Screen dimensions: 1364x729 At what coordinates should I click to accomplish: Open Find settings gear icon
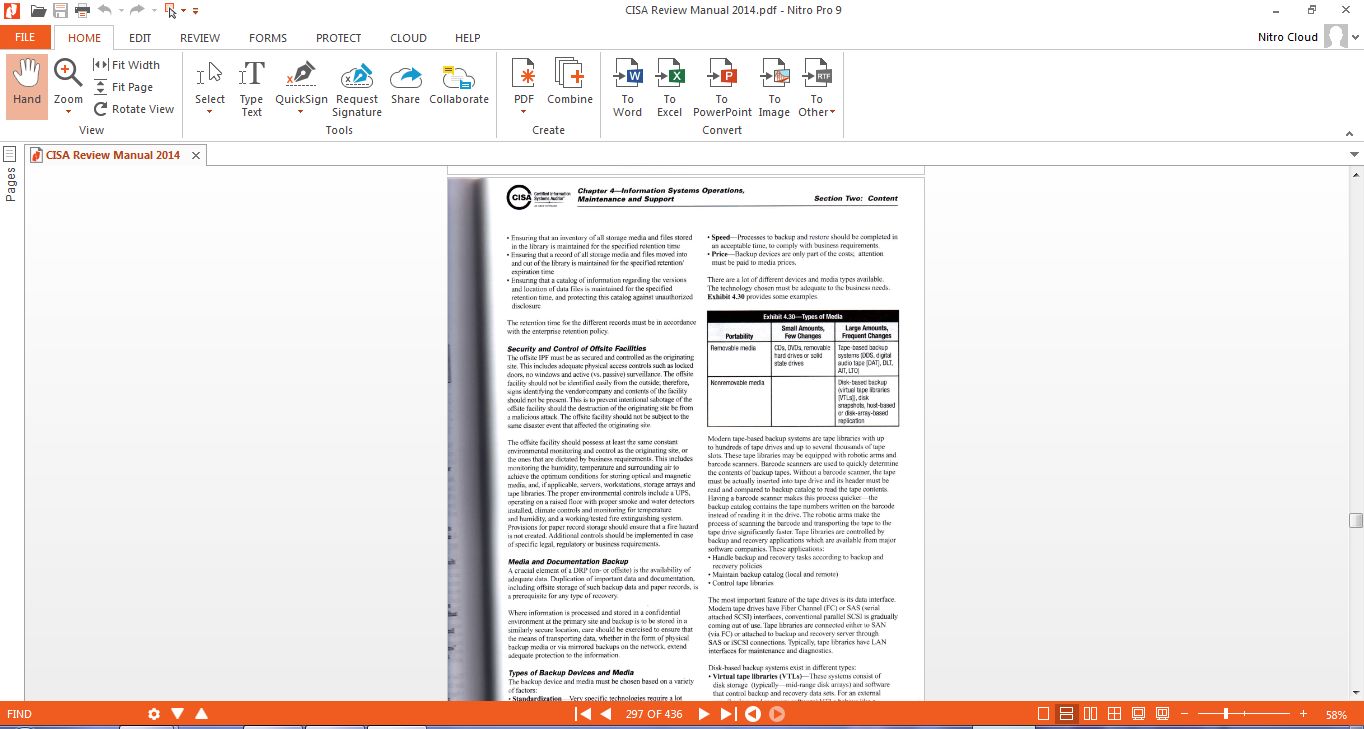154,714
